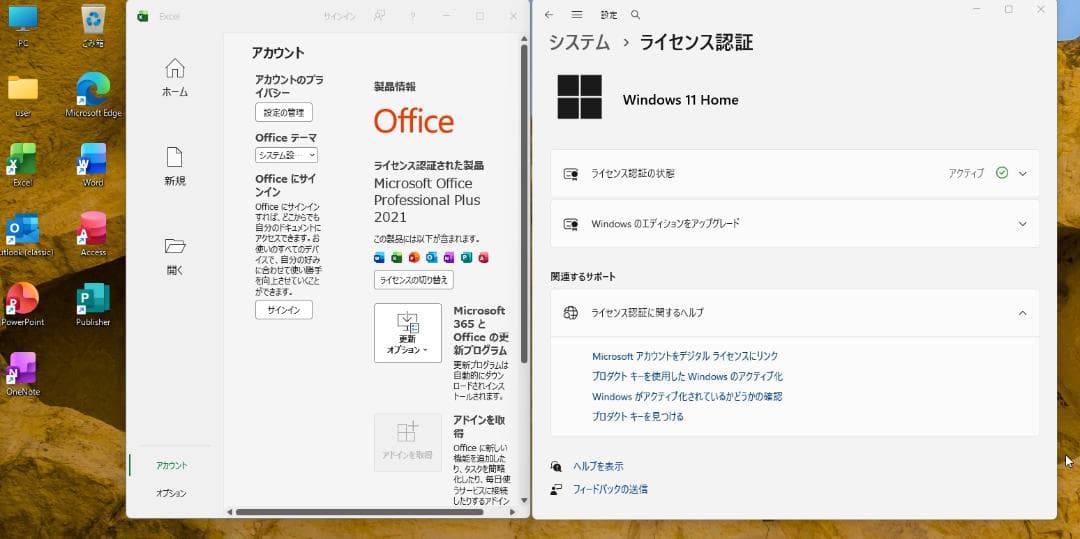
Task: Click フィードバックの送信 link
Action: click(610, 489)
